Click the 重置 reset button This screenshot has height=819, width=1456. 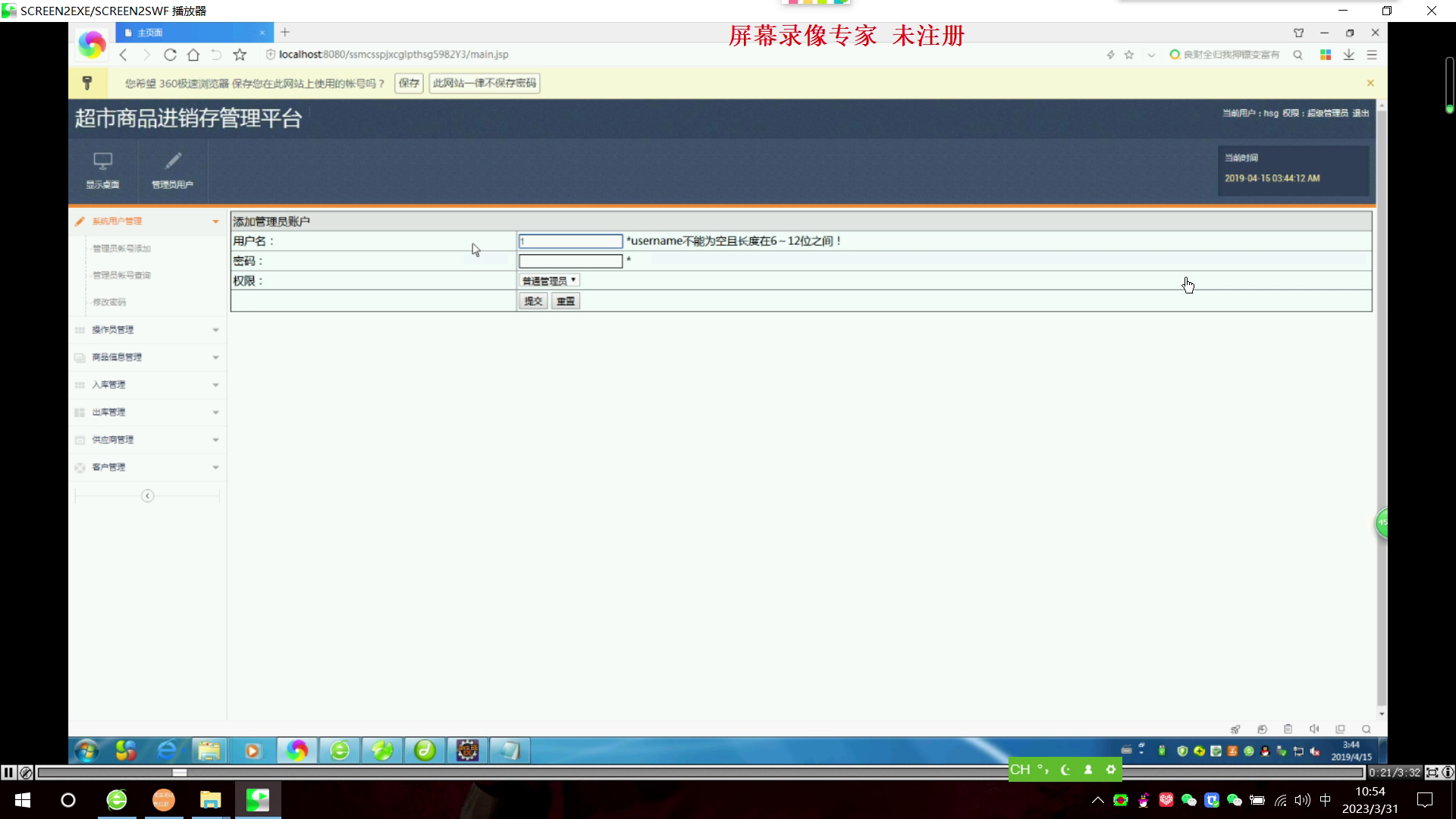click(x=566, y=301)
